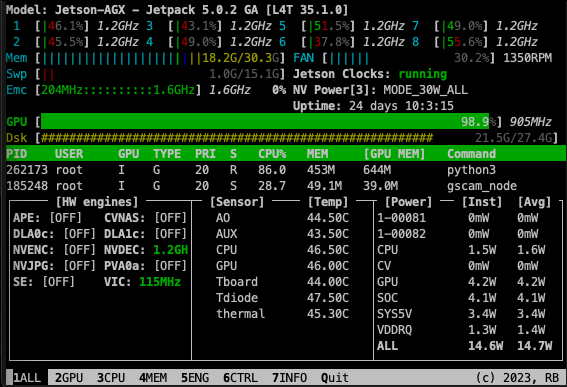Click the Command column header

[x=471, y=154]
